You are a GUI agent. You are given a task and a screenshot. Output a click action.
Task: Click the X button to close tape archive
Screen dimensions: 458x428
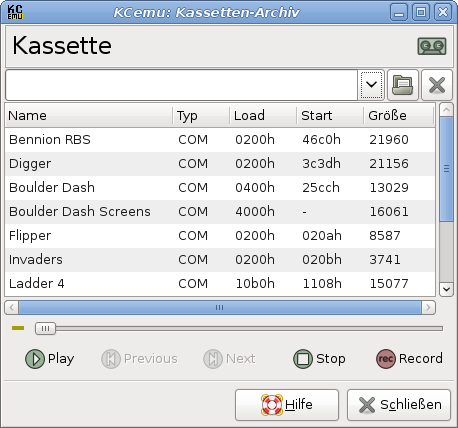point(437,85)
